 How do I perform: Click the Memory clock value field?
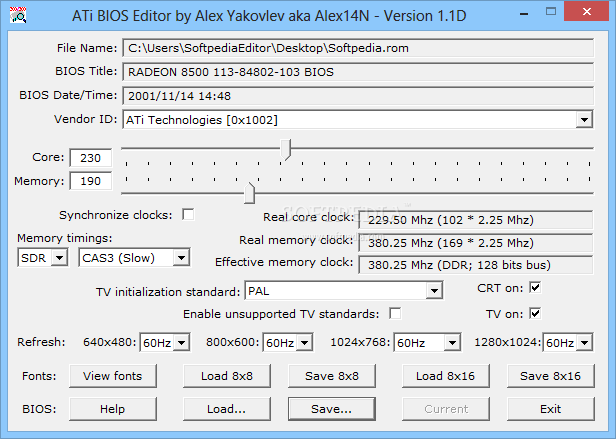tap(91, 181)
